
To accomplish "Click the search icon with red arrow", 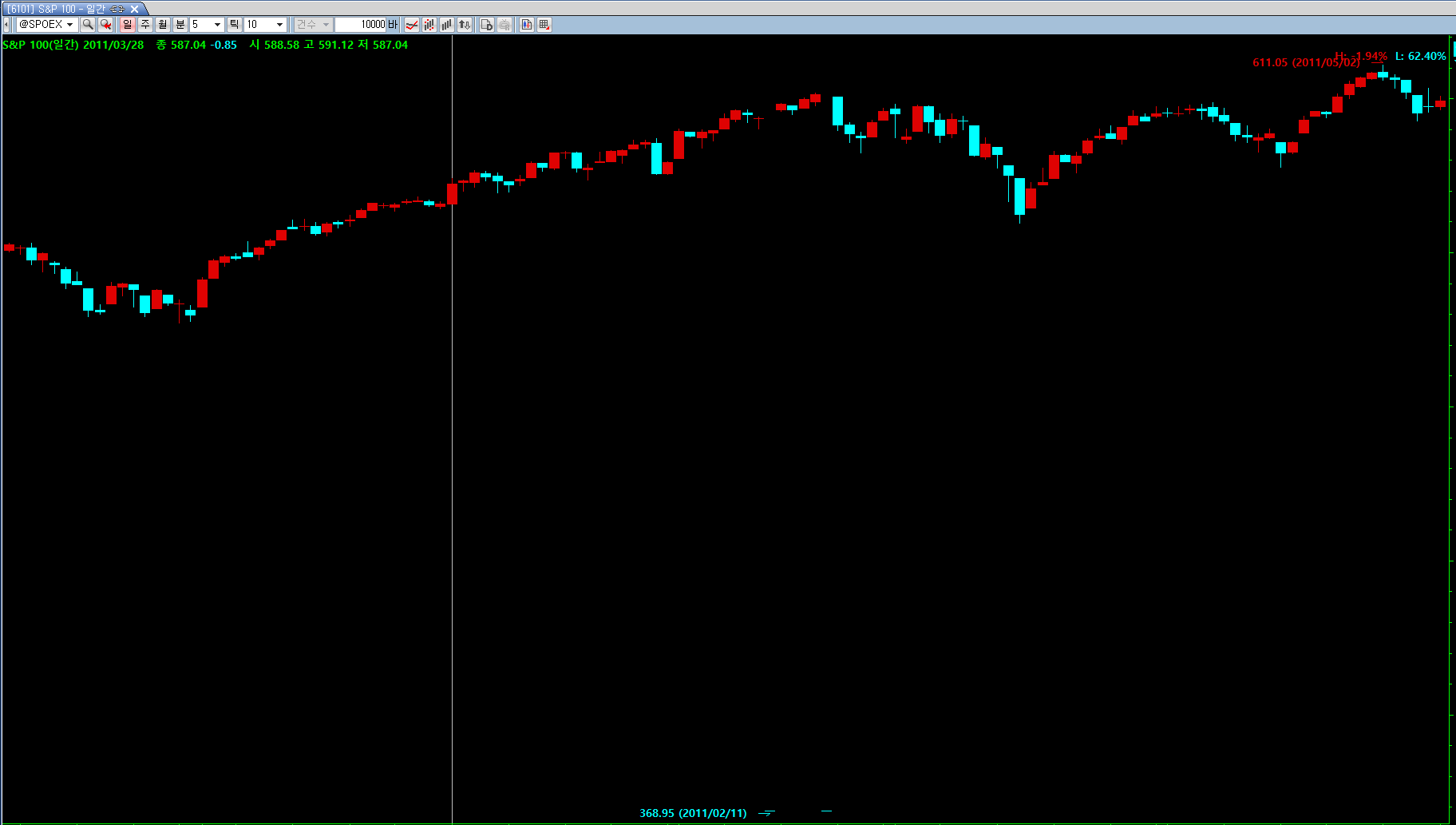I will (105, 25).
